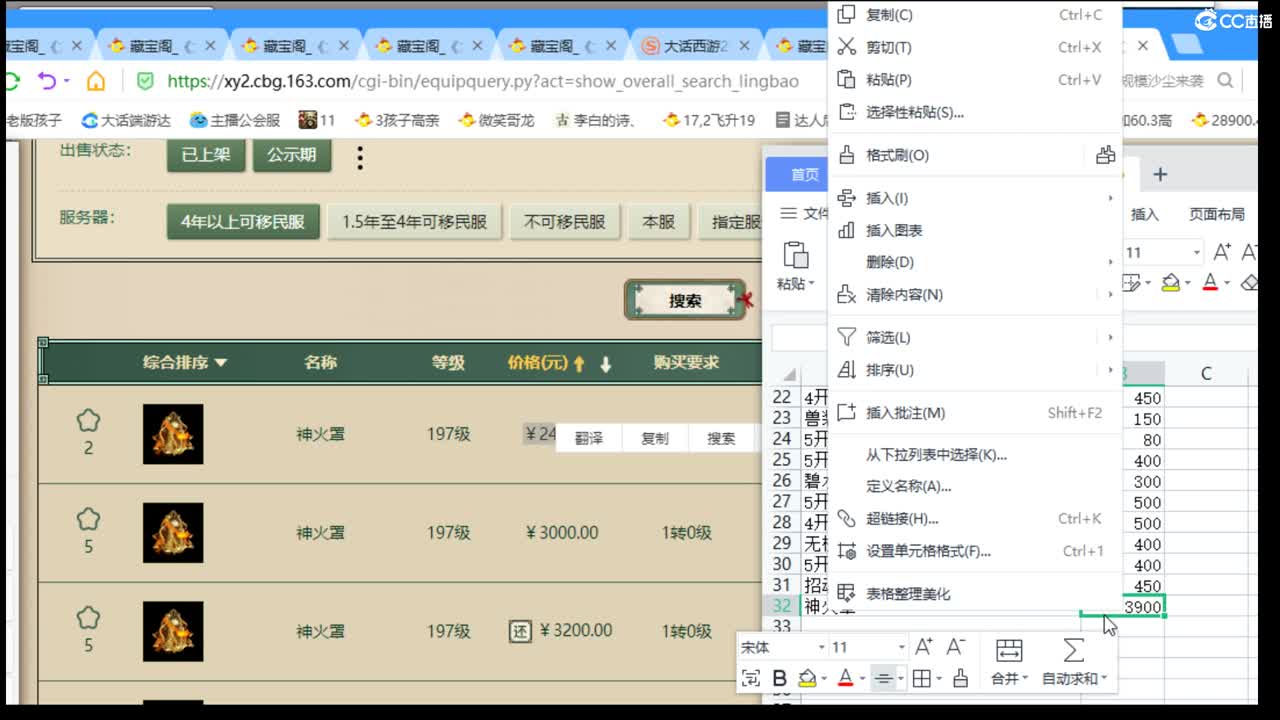Image resolution: width=1280 pixels, height=720 pixels.
Task: Toggle 4年以上可移民服 server filter
Action: click(243, 222)
